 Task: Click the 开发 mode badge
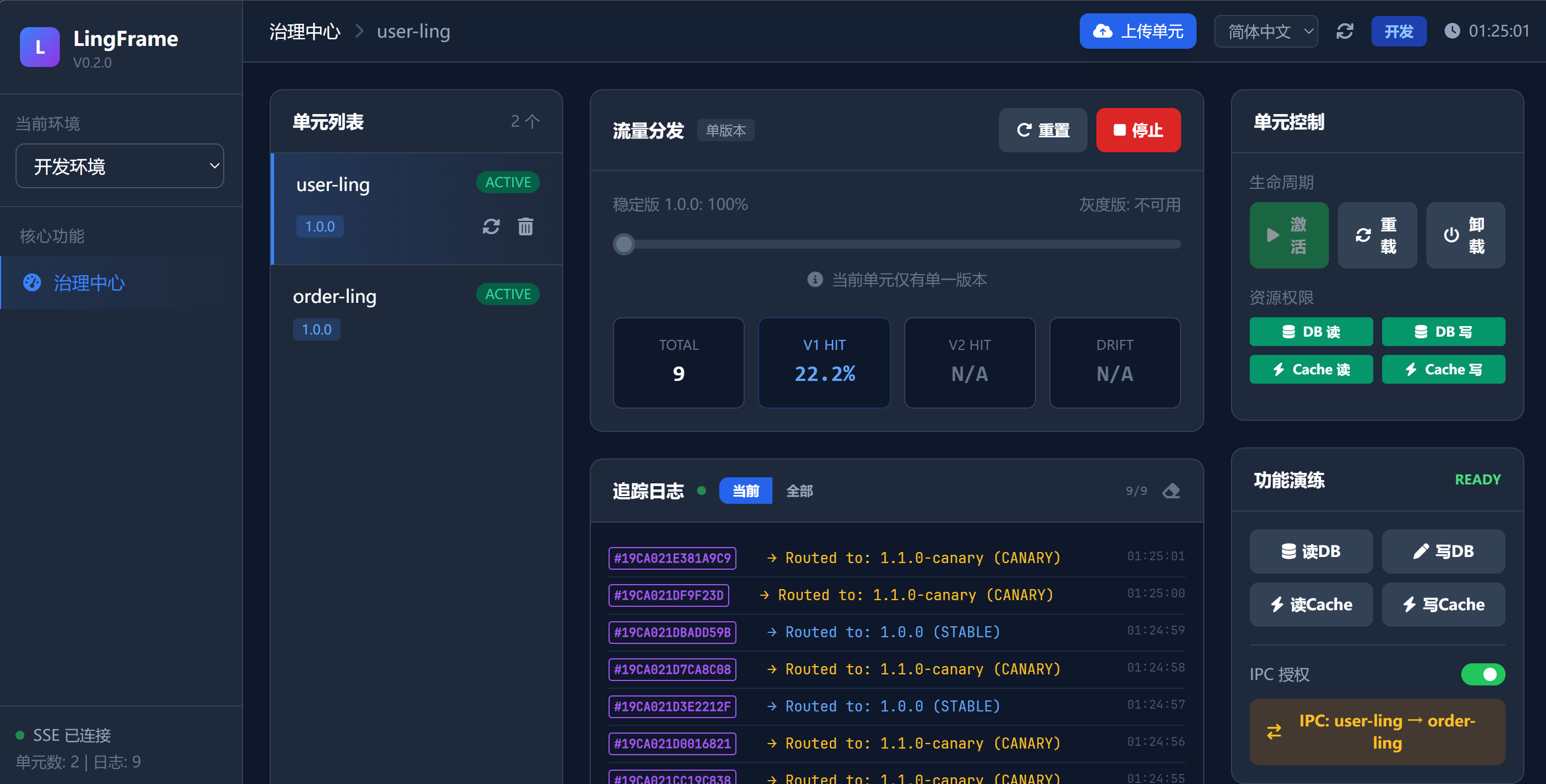tap(1398, 31)
